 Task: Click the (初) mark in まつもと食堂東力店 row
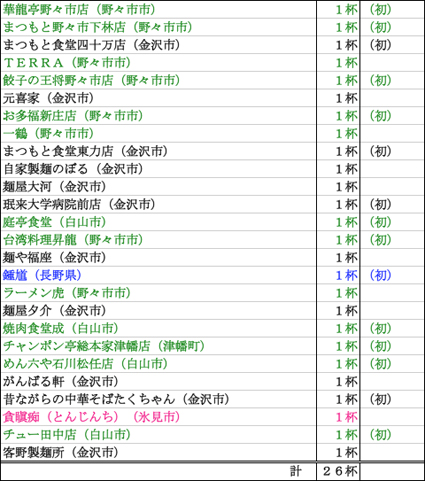(380, 151)
